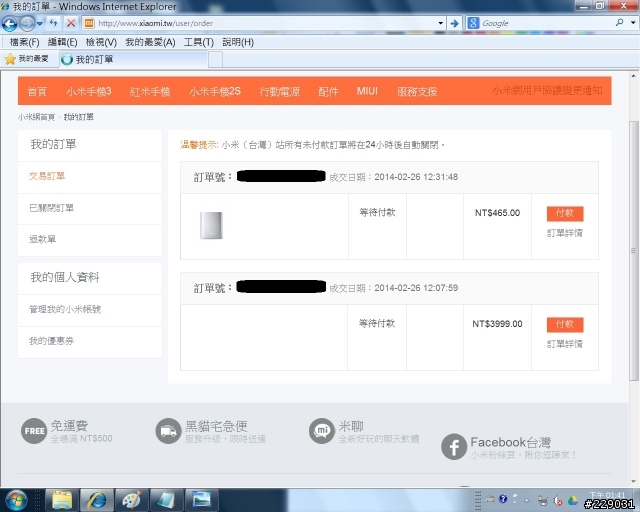The height and width of the screenshot is (512, 640).
Task: Open the recent pages dropdown beside Forward
Action: (x=40, y=24)
